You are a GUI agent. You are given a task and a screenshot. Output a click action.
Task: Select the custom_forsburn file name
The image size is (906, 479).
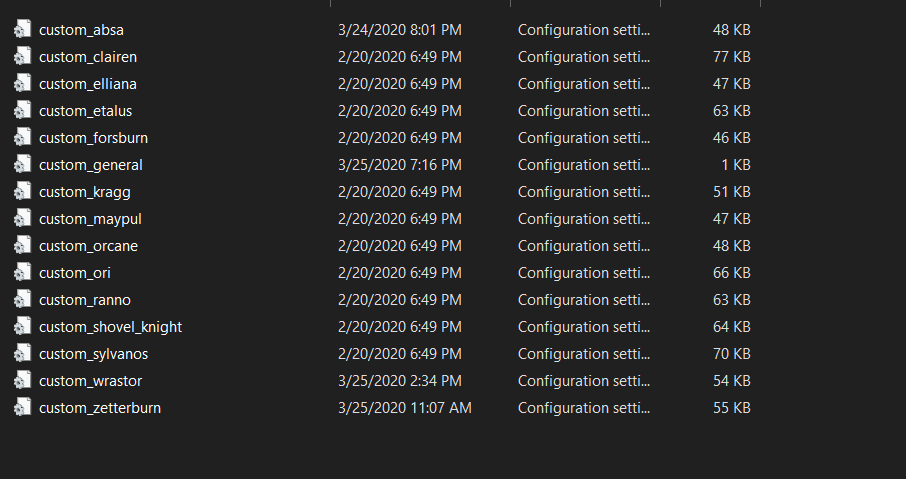tap(93, 138)
